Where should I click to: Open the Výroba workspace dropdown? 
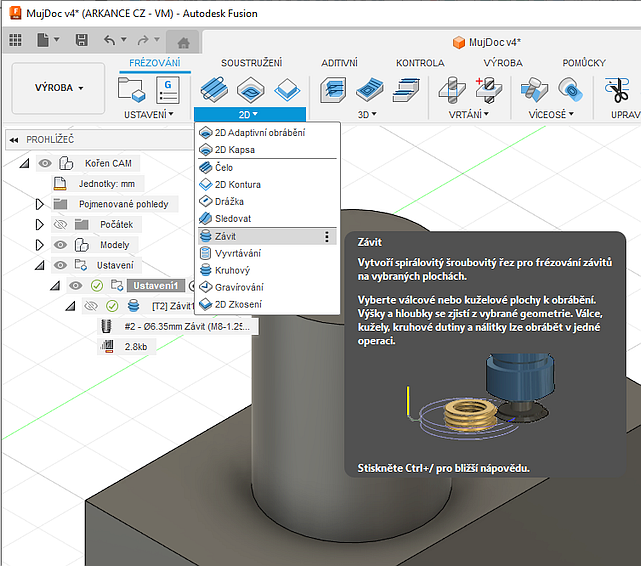(58, 88)
